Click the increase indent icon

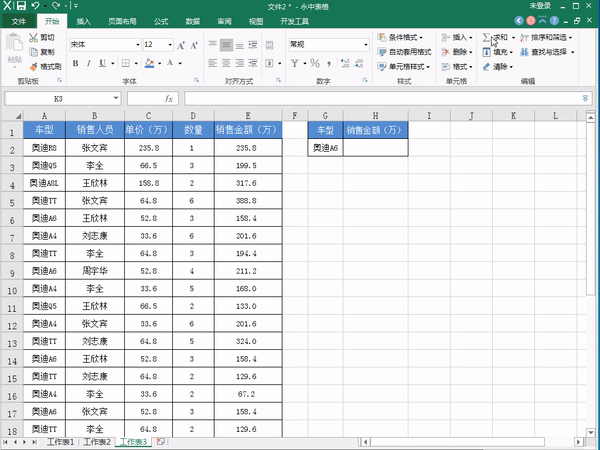(253, 63)
